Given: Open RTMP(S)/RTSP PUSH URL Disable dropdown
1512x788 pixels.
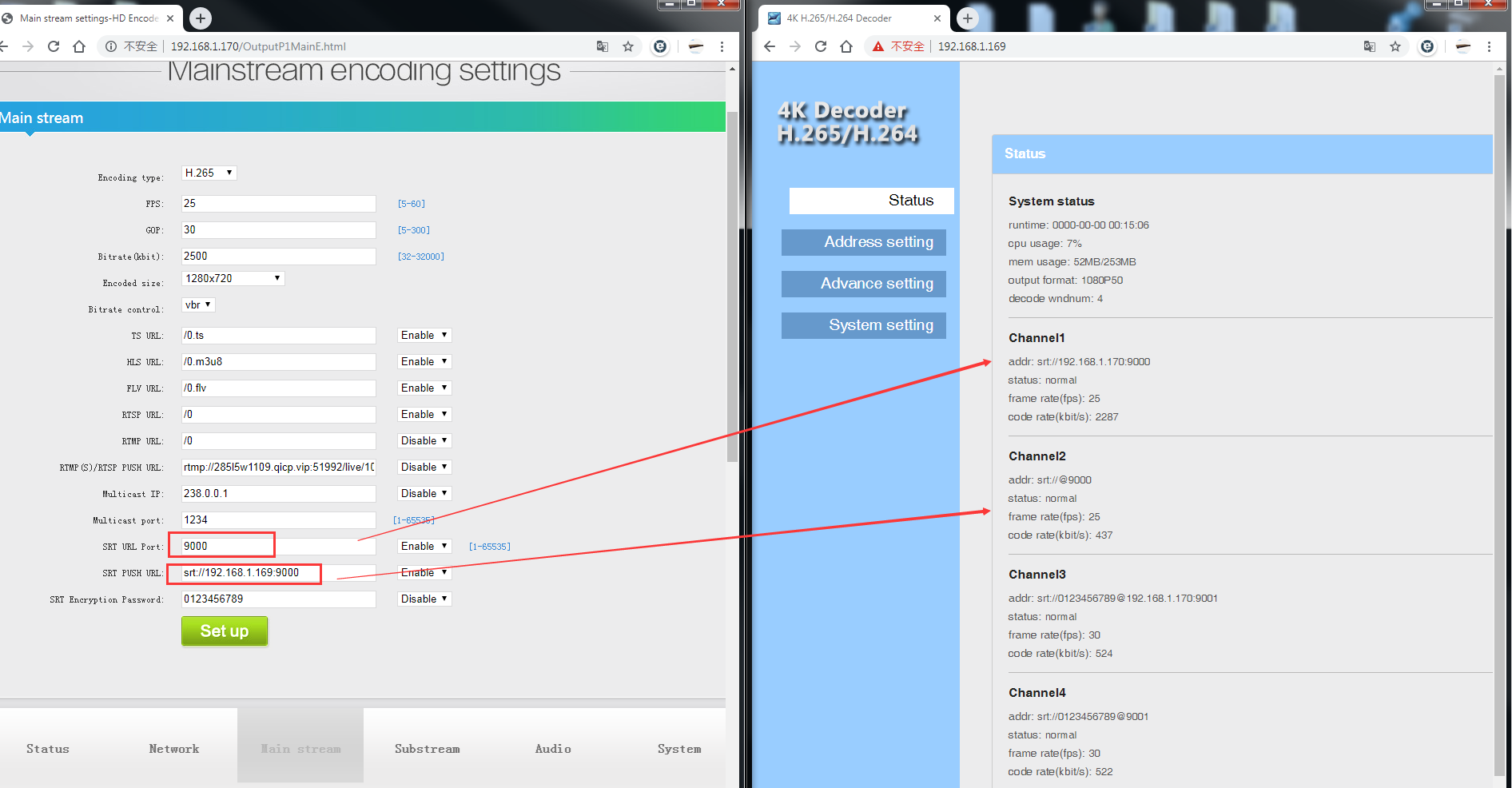Looking at the screenshot, I should [x=424, y=467].
